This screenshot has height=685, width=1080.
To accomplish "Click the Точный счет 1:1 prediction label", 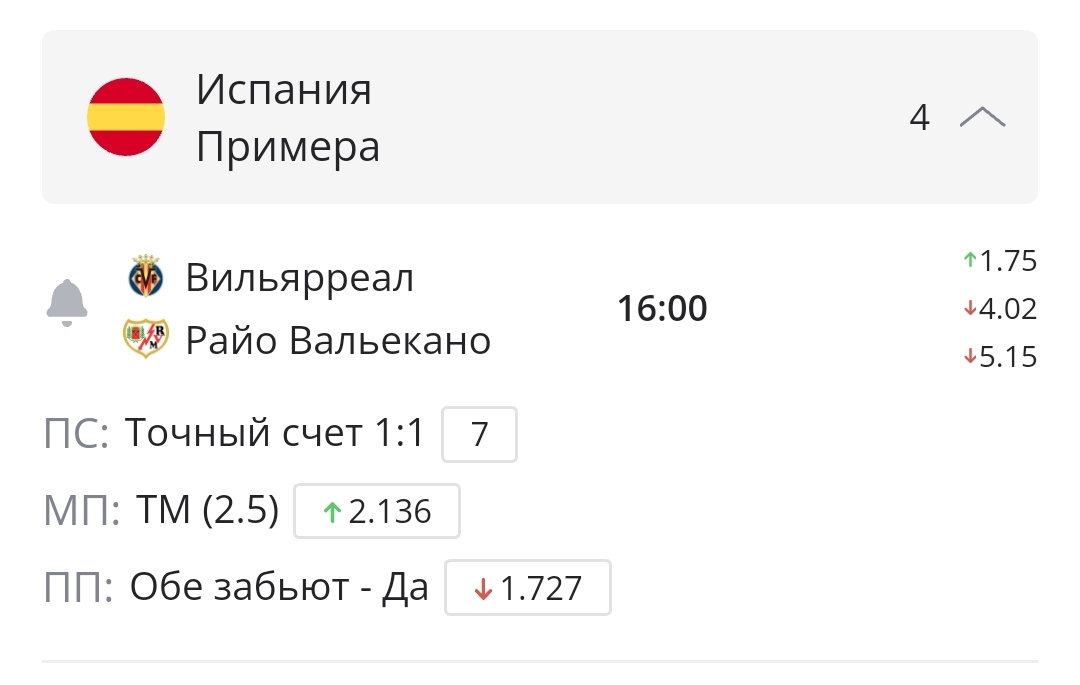I will coord(275,434).
